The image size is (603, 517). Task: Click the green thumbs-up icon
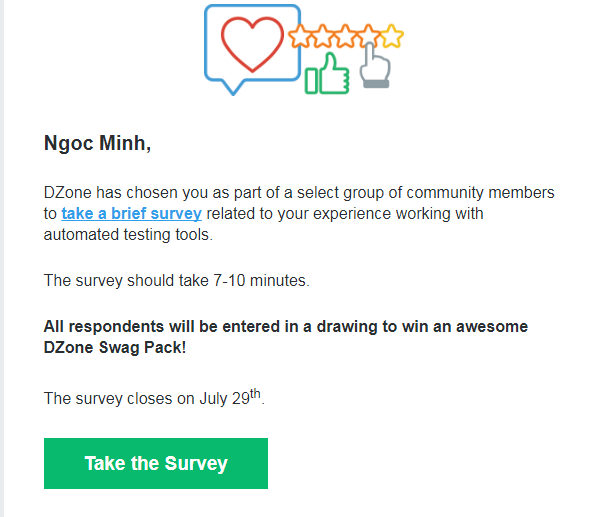tap(327, 73)
